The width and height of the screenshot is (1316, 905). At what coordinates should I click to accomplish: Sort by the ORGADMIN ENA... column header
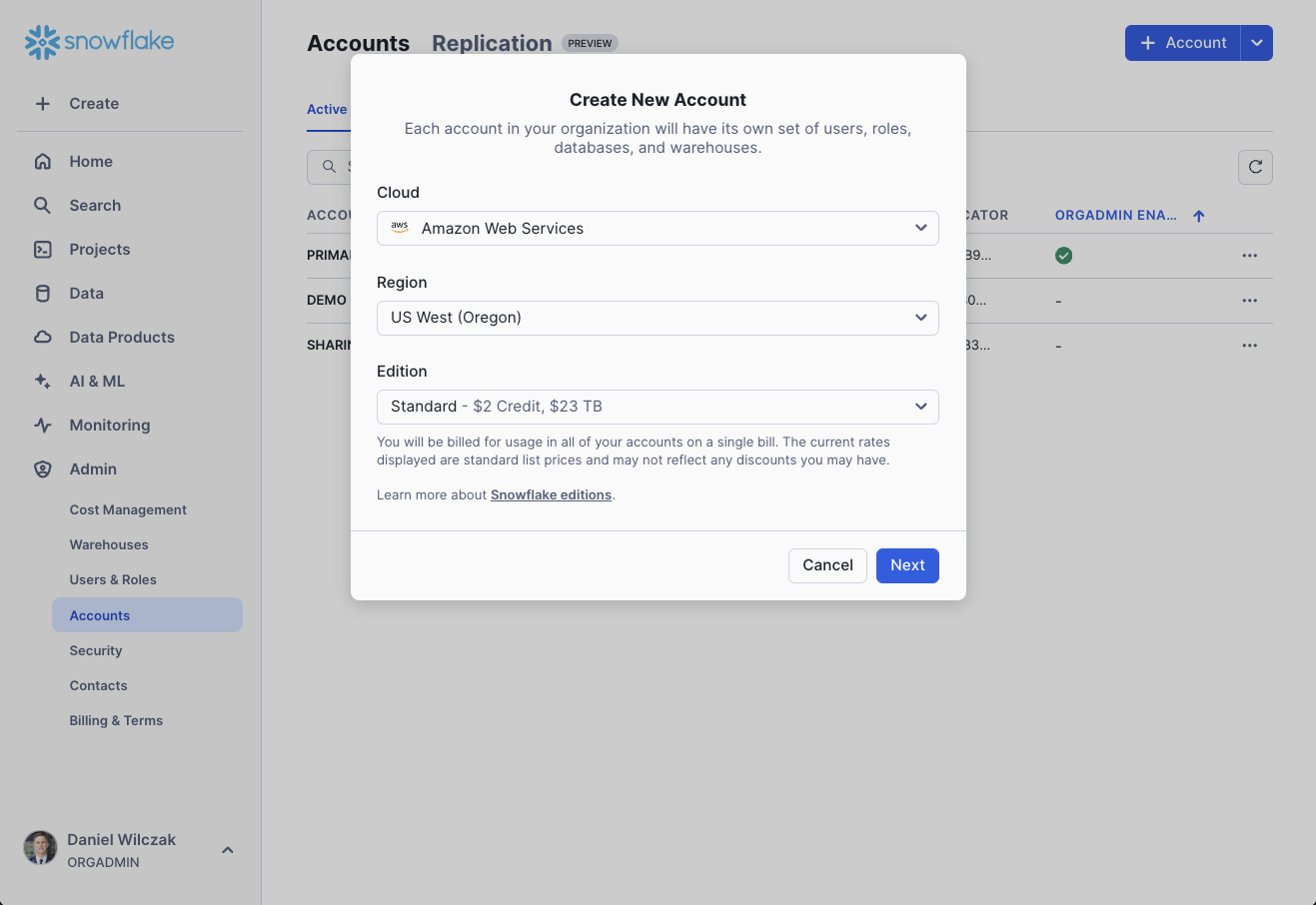click(x=1116, y=216)
